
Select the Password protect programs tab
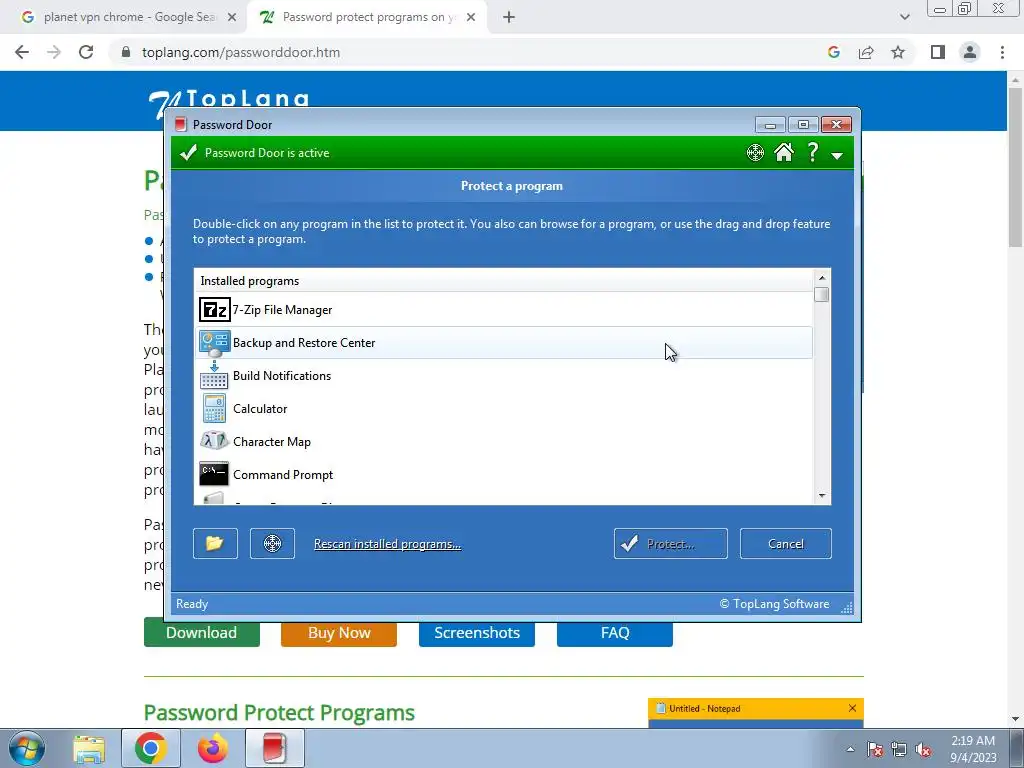pos(368,17)
